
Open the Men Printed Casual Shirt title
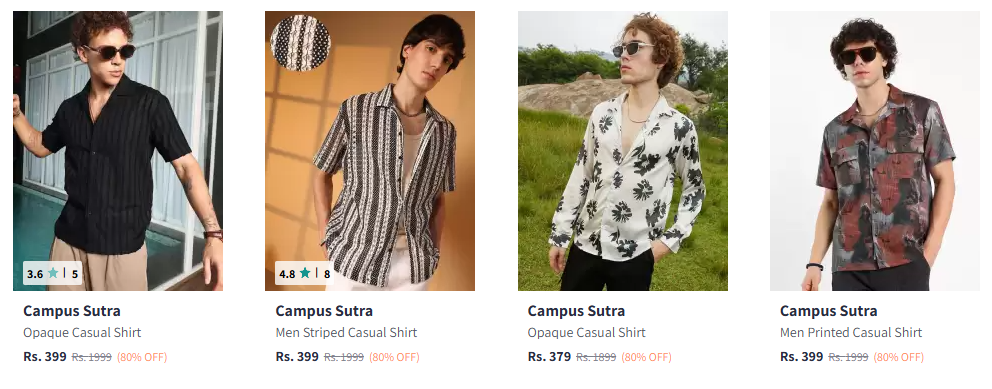point(851,333)
